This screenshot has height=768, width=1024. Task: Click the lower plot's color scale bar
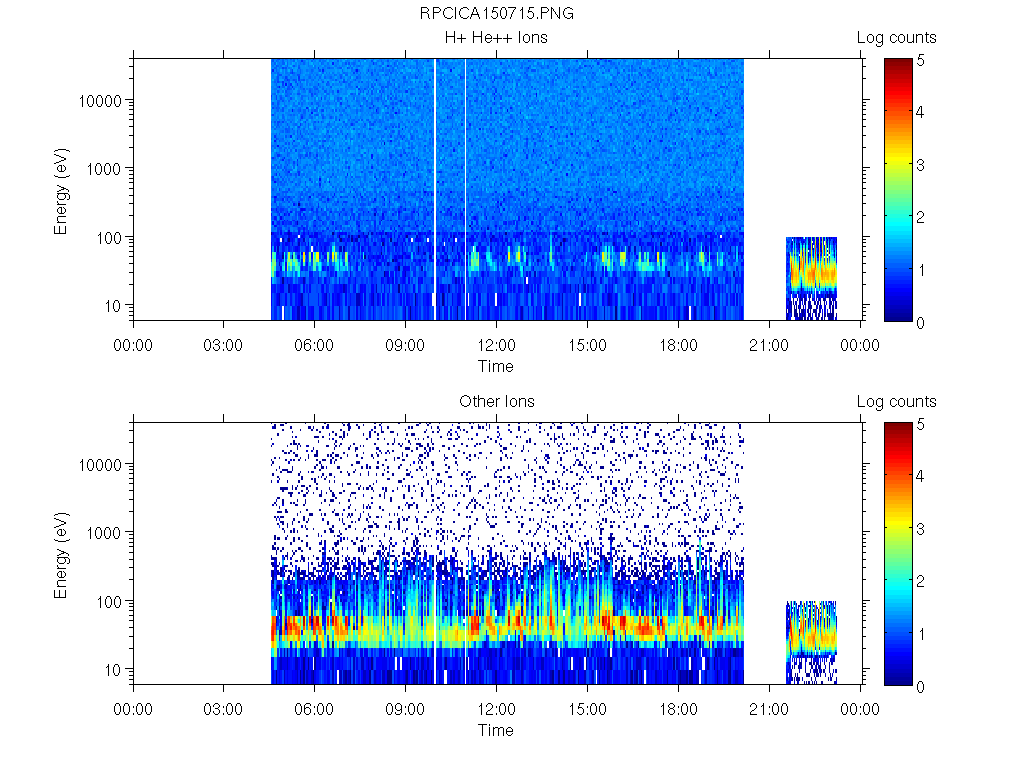[898, 554]
